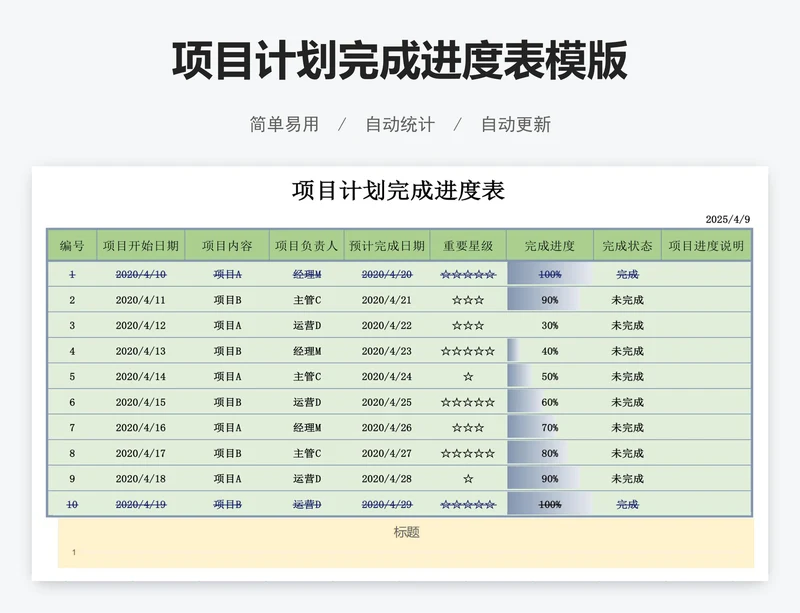Click the 完成进度 column header

click(x=550, y=246)
